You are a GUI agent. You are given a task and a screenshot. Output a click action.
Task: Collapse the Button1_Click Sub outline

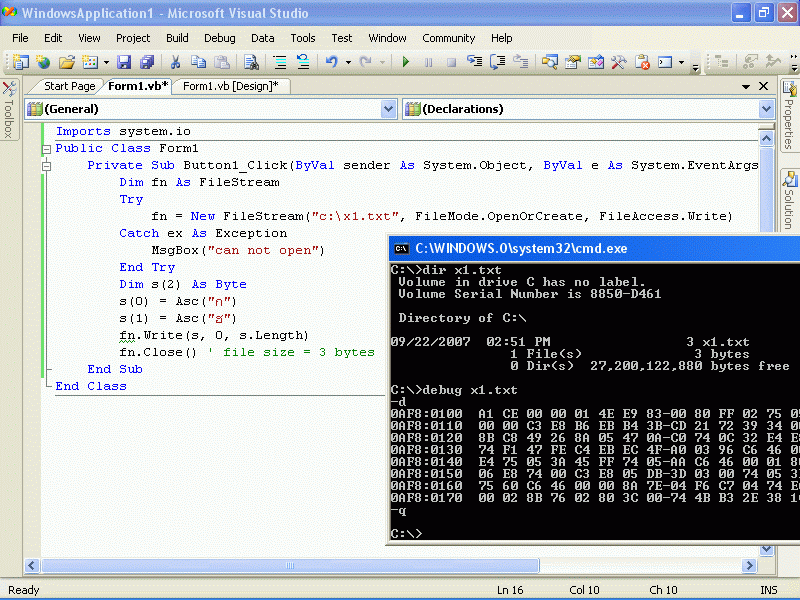(x=46, y=166)
